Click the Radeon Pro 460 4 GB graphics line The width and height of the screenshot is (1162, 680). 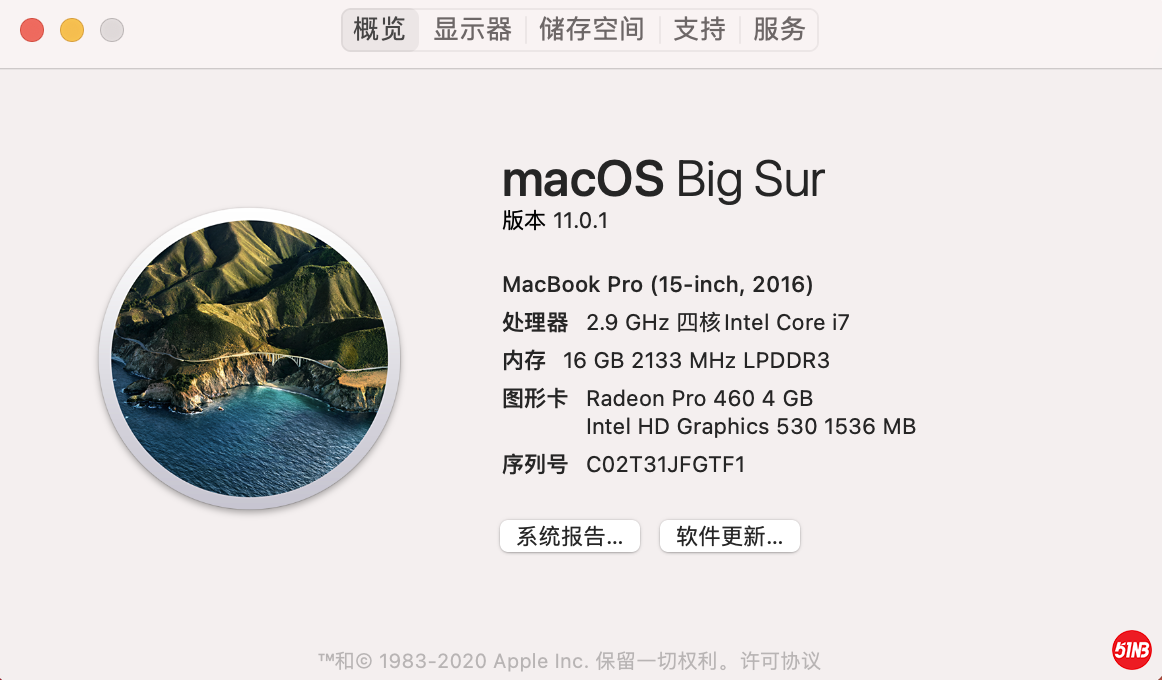click(699, 398)
